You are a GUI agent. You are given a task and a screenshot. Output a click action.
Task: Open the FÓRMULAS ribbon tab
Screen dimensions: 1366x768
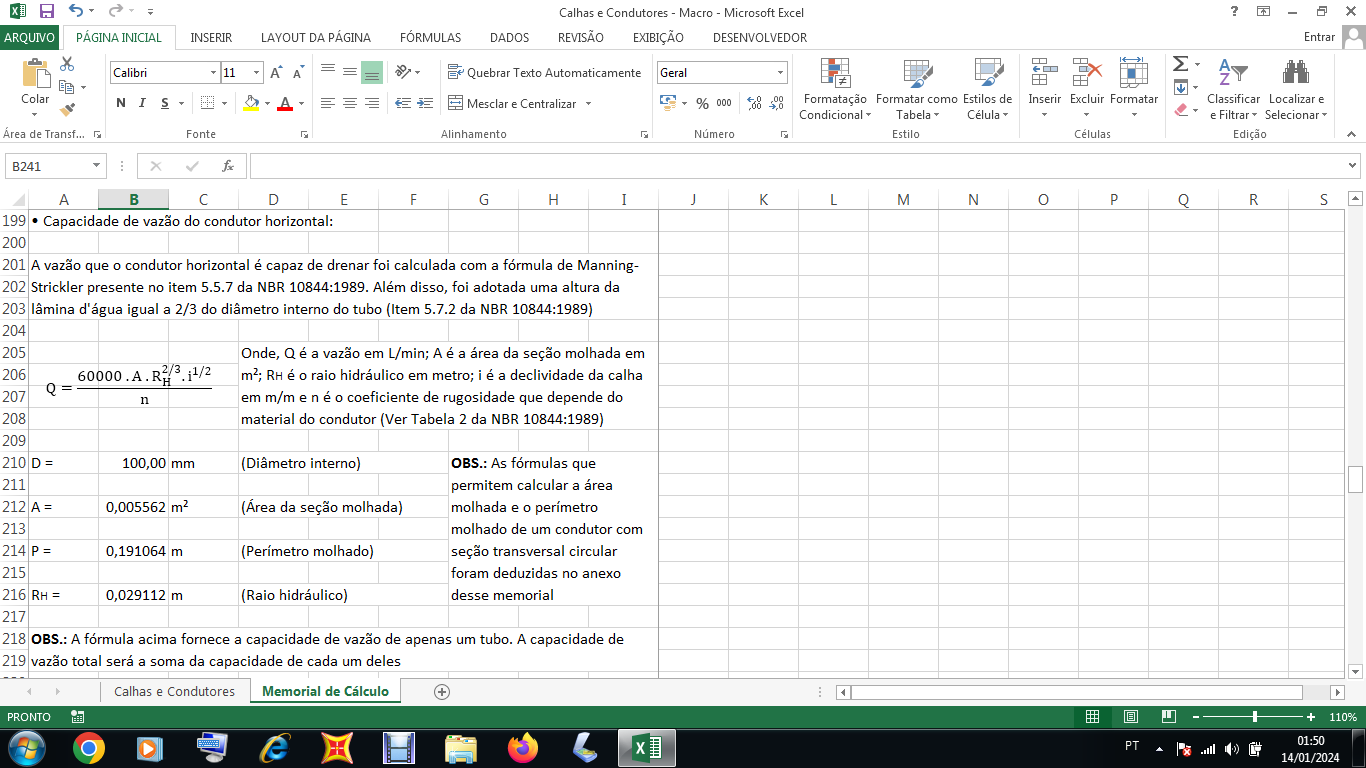(430, 38)
